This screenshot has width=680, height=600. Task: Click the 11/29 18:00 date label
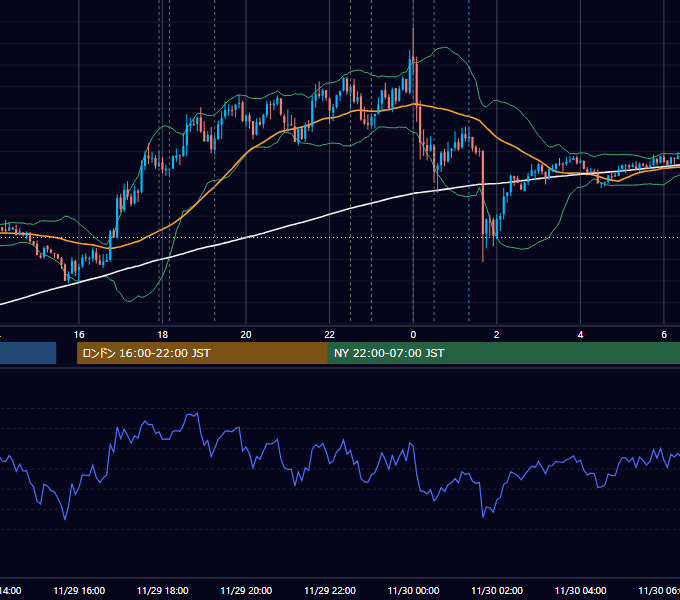[x=163, y=590]
